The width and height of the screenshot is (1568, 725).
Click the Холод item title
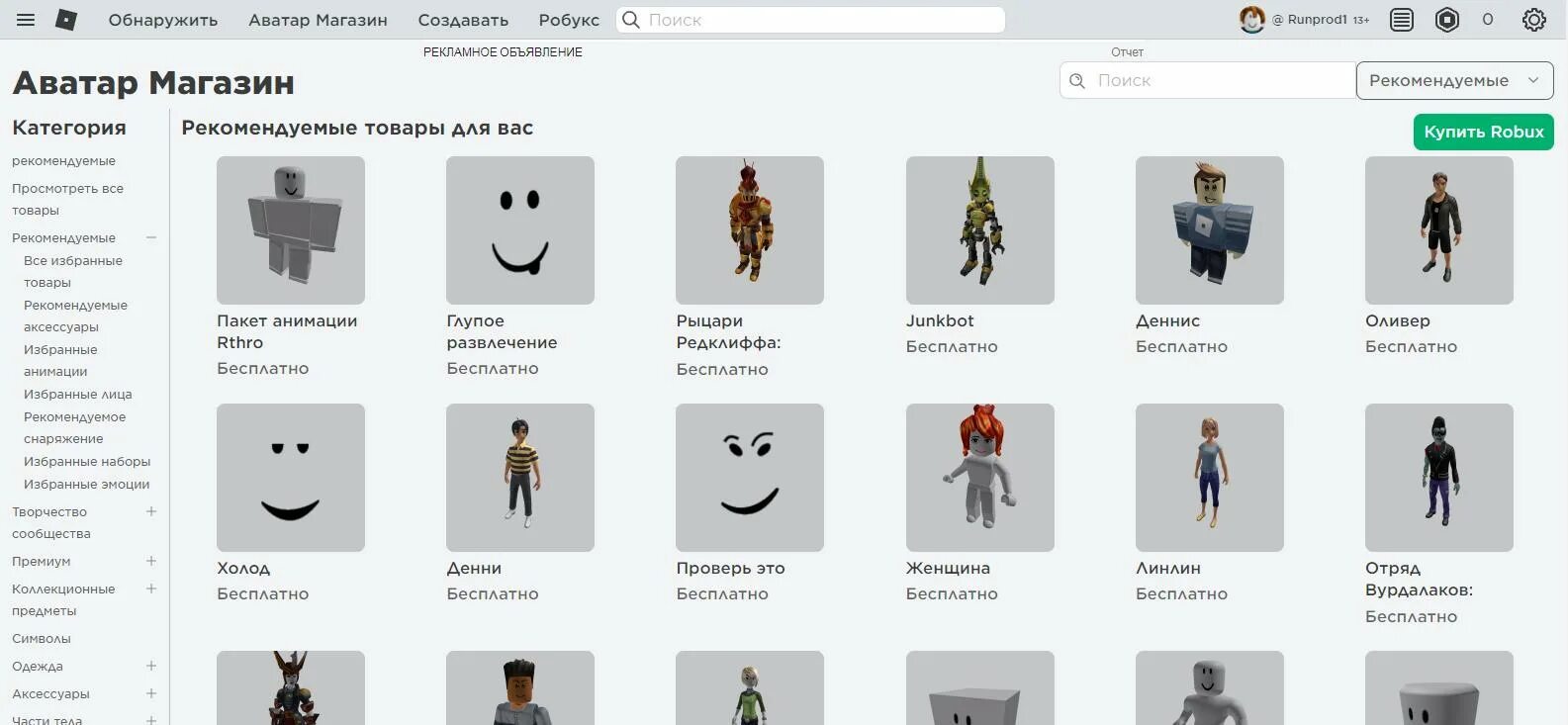(x=243, y=568)
